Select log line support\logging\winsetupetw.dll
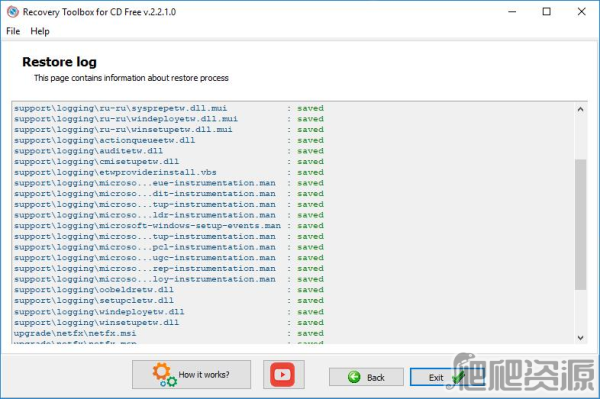This screenshot has height=399, width=600. click(169, 323)
